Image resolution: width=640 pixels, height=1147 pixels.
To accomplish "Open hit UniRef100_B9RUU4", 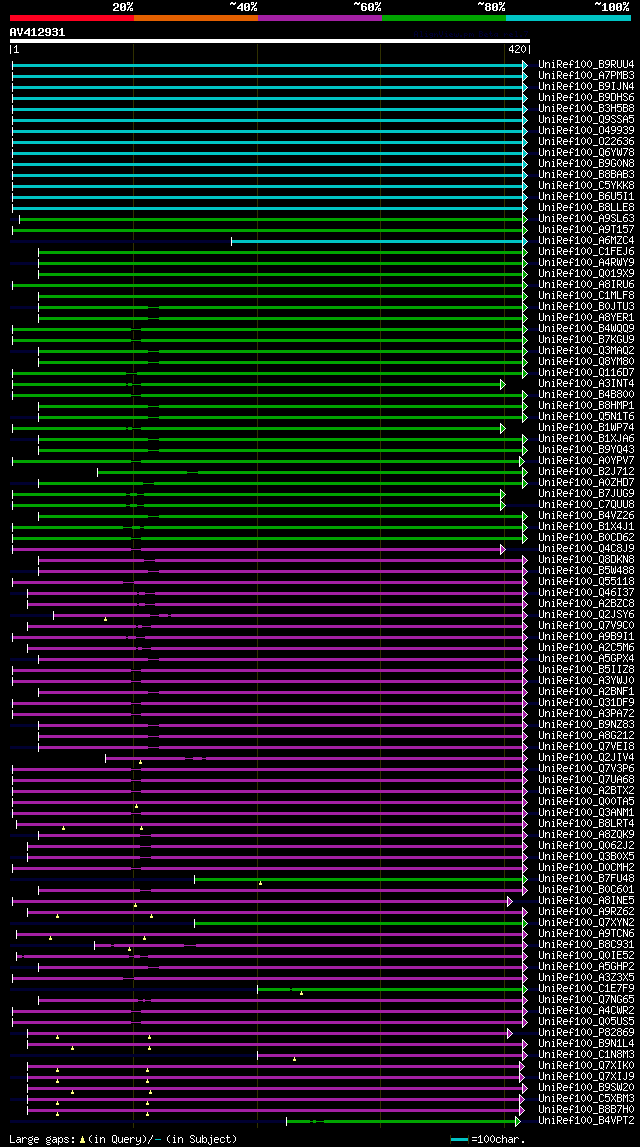I will [x=586, y=64].
